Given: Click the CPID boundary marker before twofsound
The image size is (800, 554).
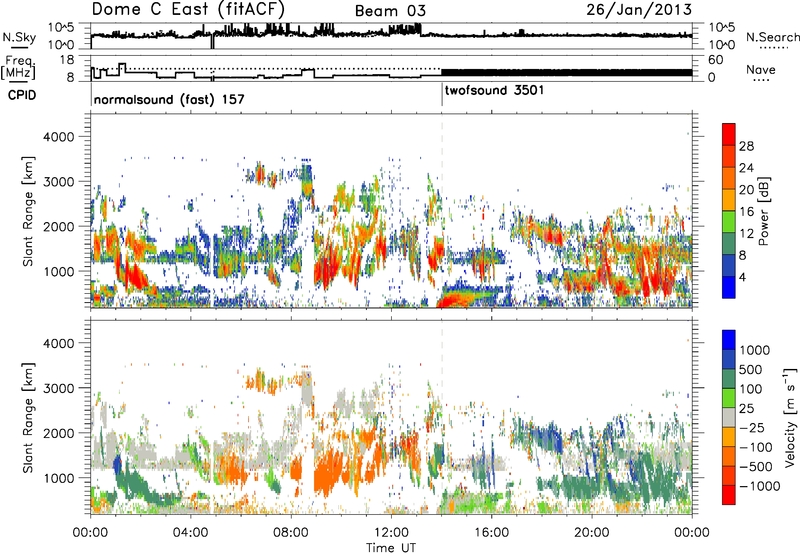Looking at the screenshot, I should (x=442, y=95).
